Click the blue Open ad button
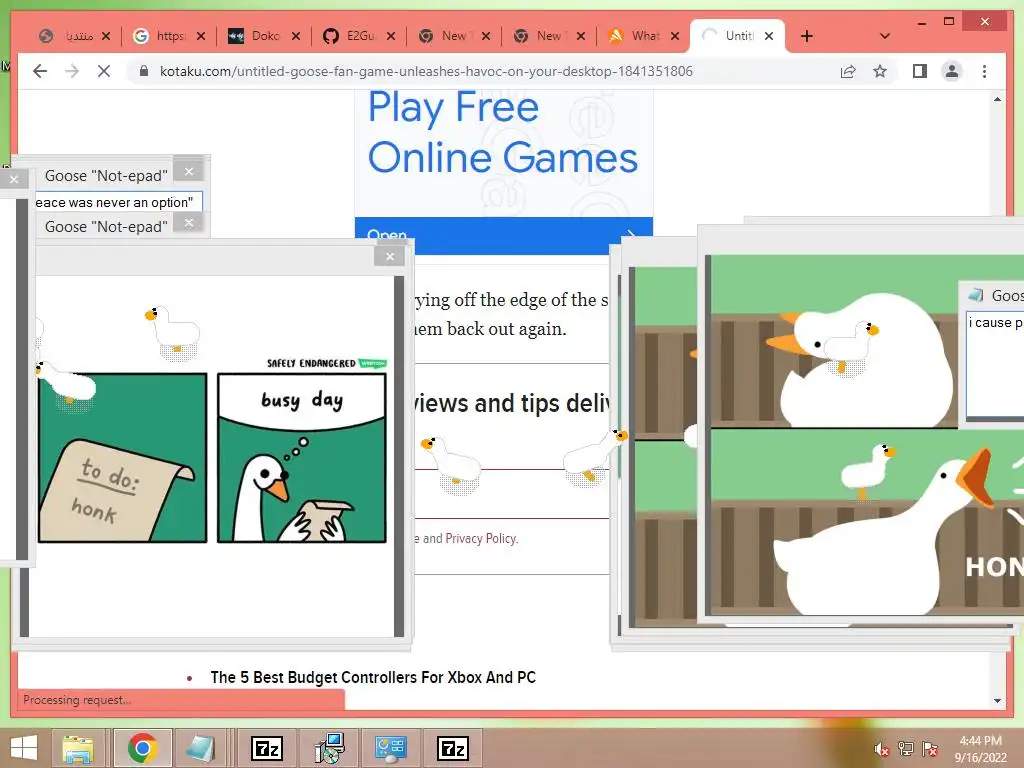1024x768 pixels. tap(504, 235)
